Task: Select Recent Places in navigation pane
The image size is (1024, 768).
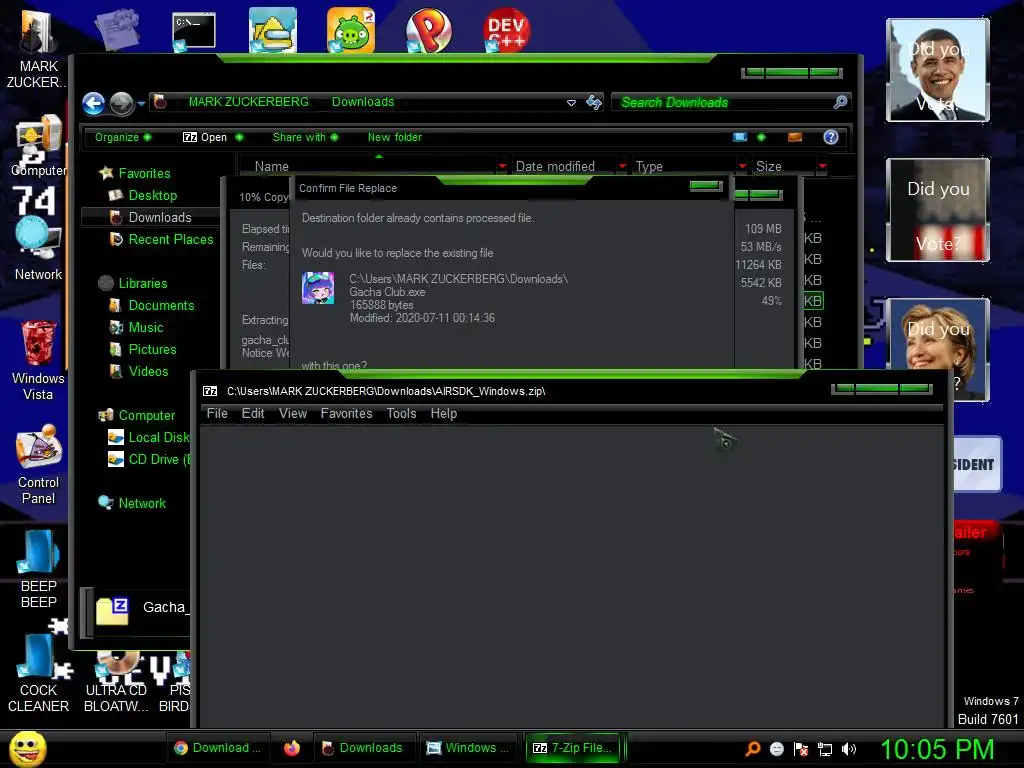Action: [170, 240]
